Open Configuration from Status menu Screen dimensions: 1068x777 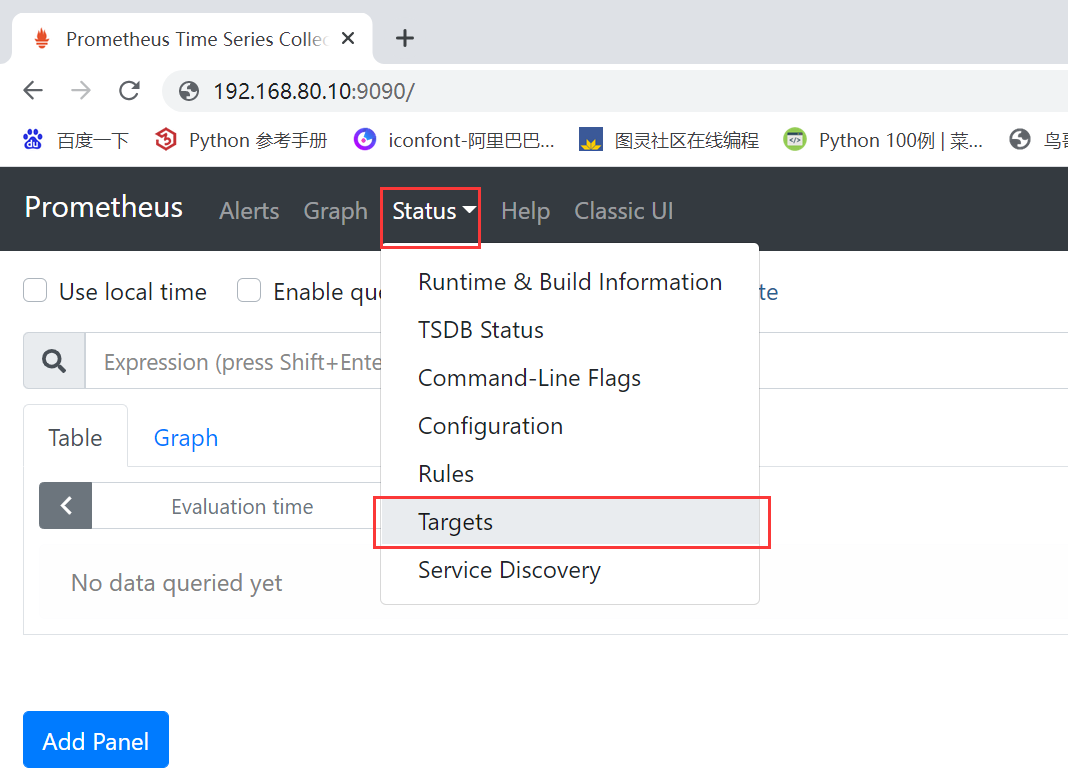coord(570,426)
